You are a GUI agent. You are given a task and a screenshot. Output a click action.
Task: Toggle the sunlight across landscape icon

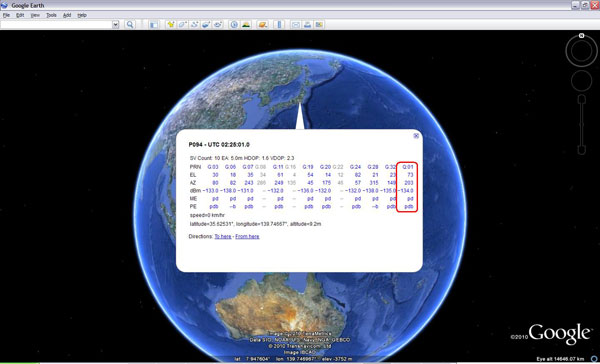tap(246, 24)
